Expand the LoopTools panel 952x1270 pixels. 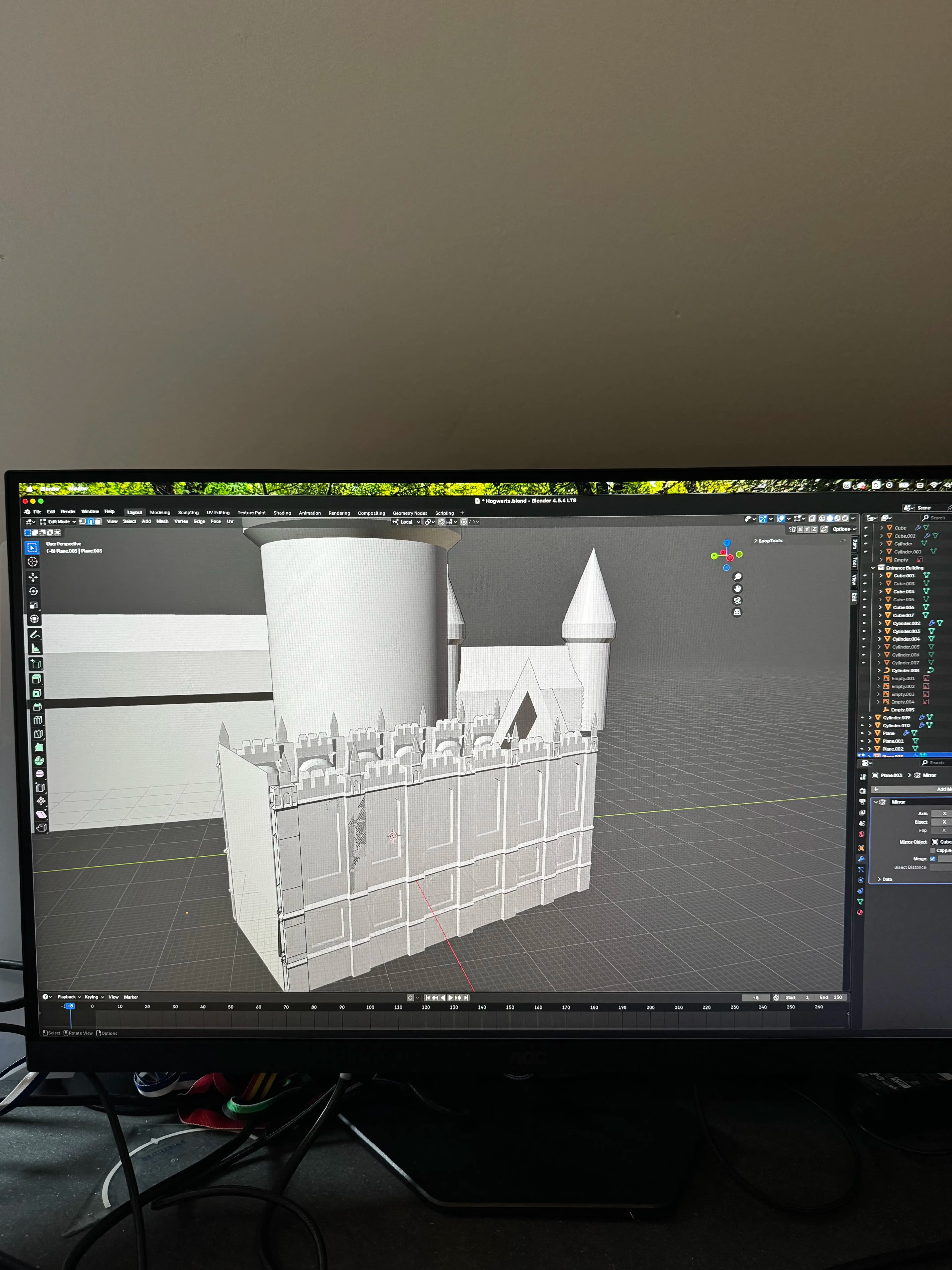[768, 541]
